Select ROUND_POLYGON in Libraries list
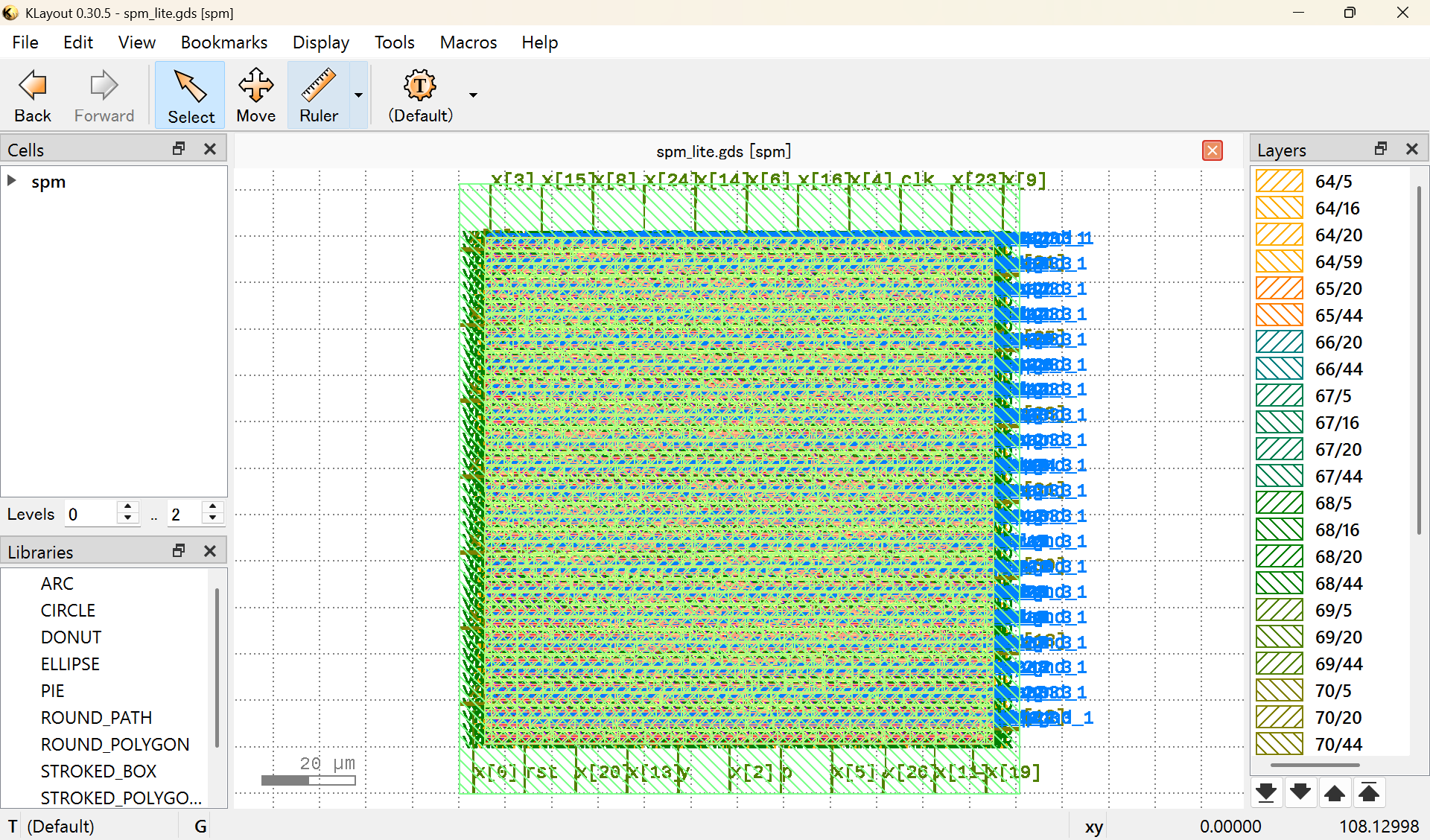 coord(115,745)
